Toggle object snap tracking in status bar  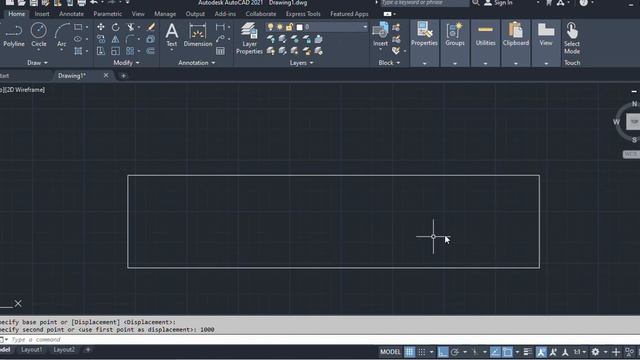pyautogui.click(x=495, y=352)
